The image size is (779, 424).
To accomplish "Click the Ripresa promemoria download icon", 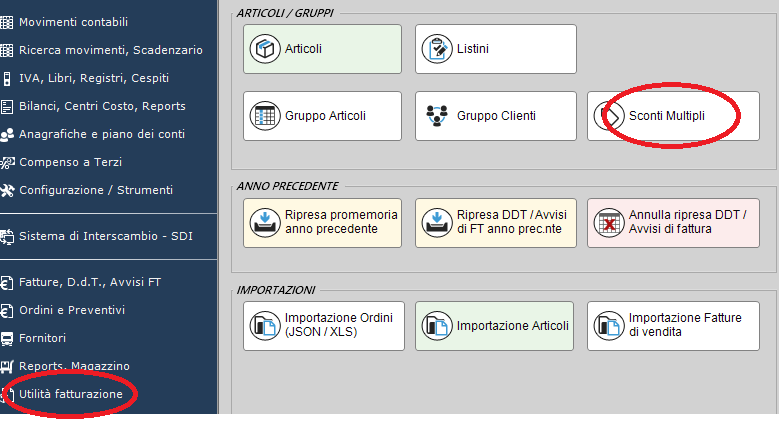I will [265, 222].
